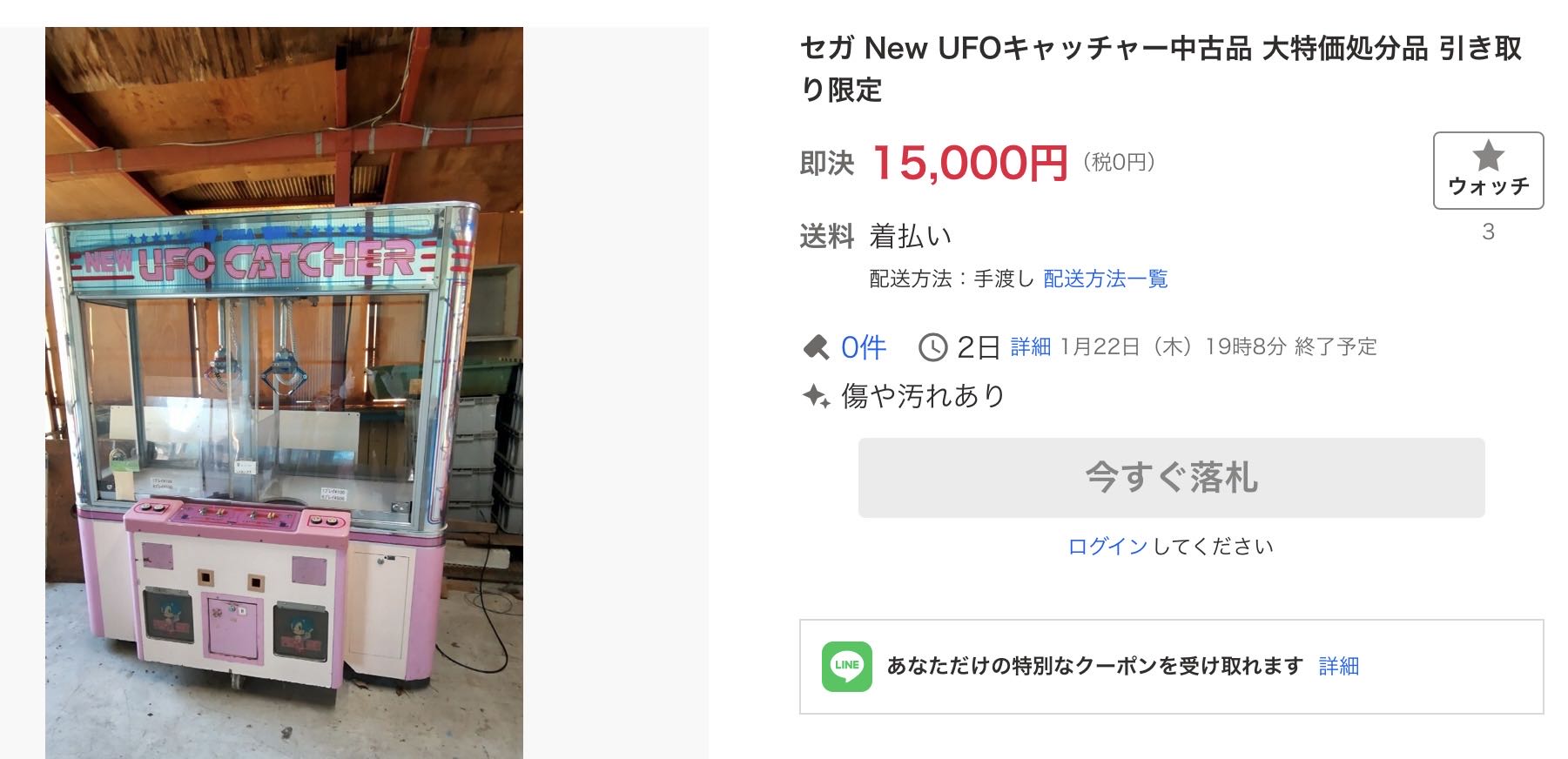Click the 着払い shipping fee text
Viewport: 1568px width, 759px height.
pyautogui.click(x=910, y=236)
